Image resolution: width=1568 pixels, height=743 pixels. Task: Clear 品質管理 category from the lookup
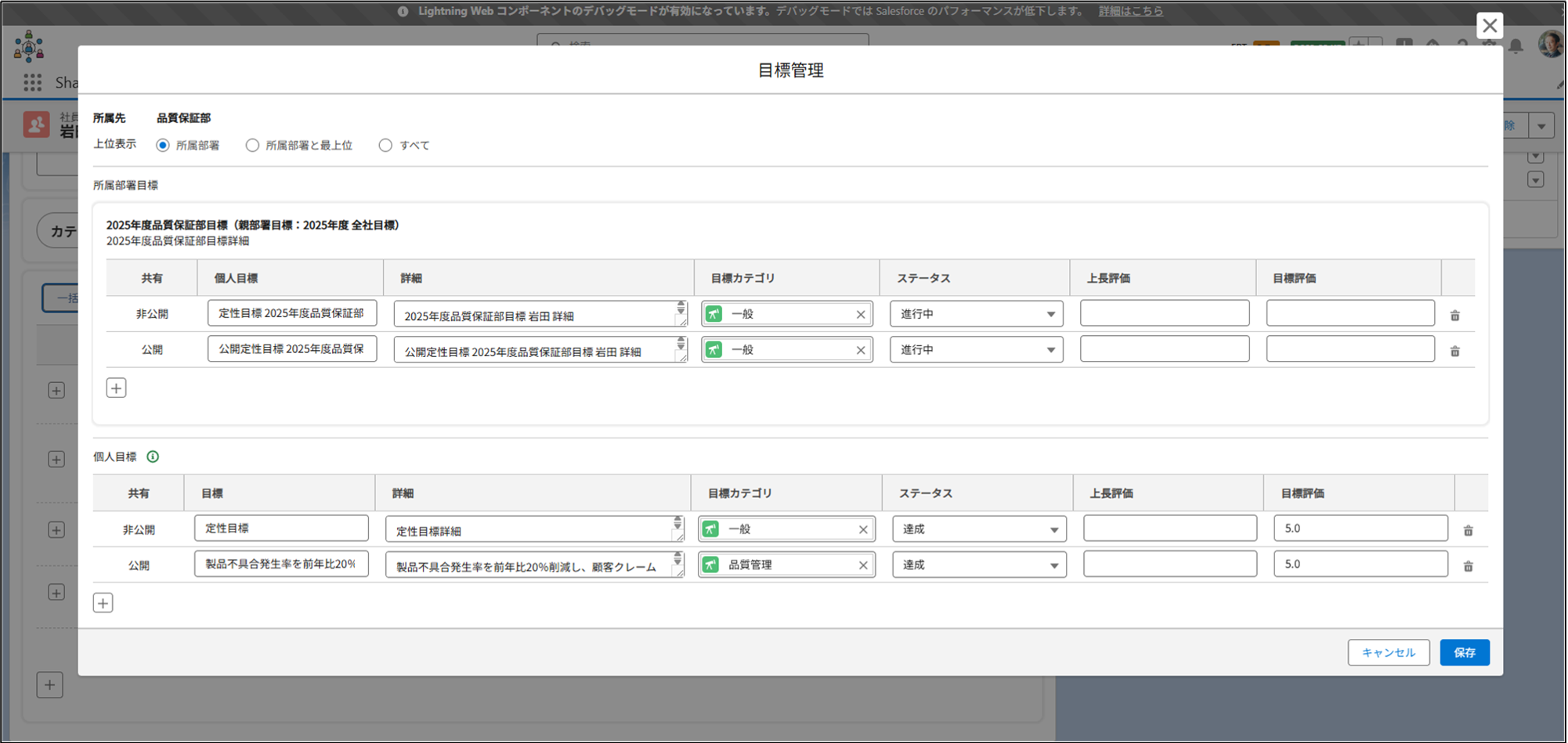click(x=863, y=565)
